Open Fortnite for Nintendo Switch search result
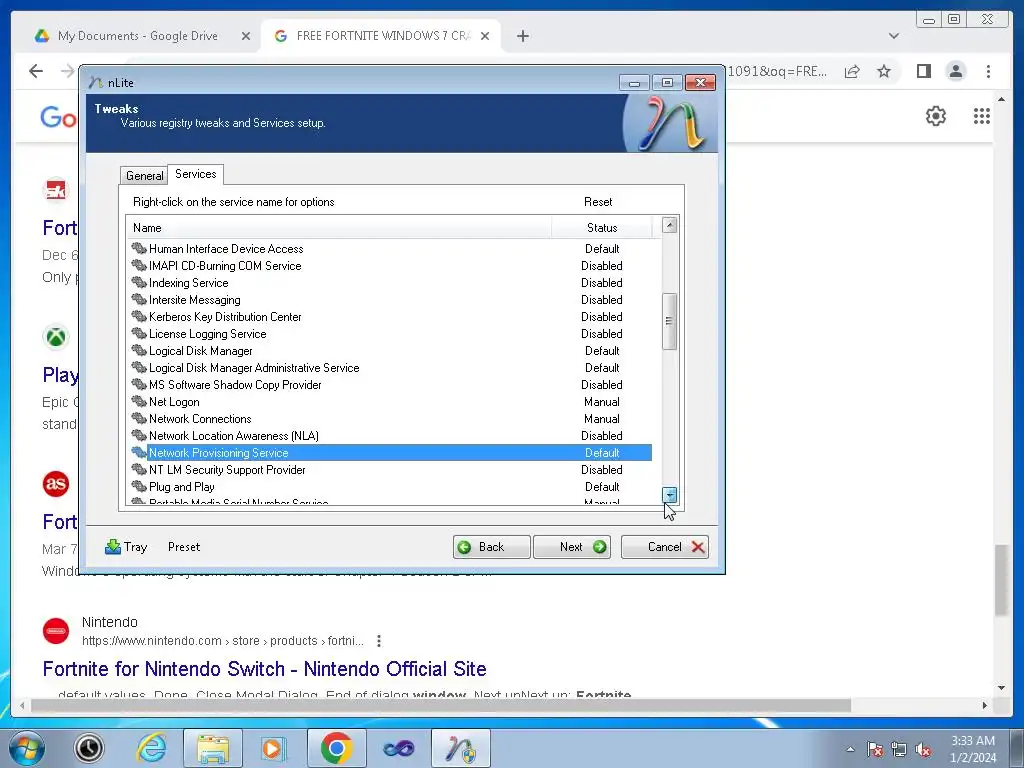1024x768 pixels. pos(264,669)
